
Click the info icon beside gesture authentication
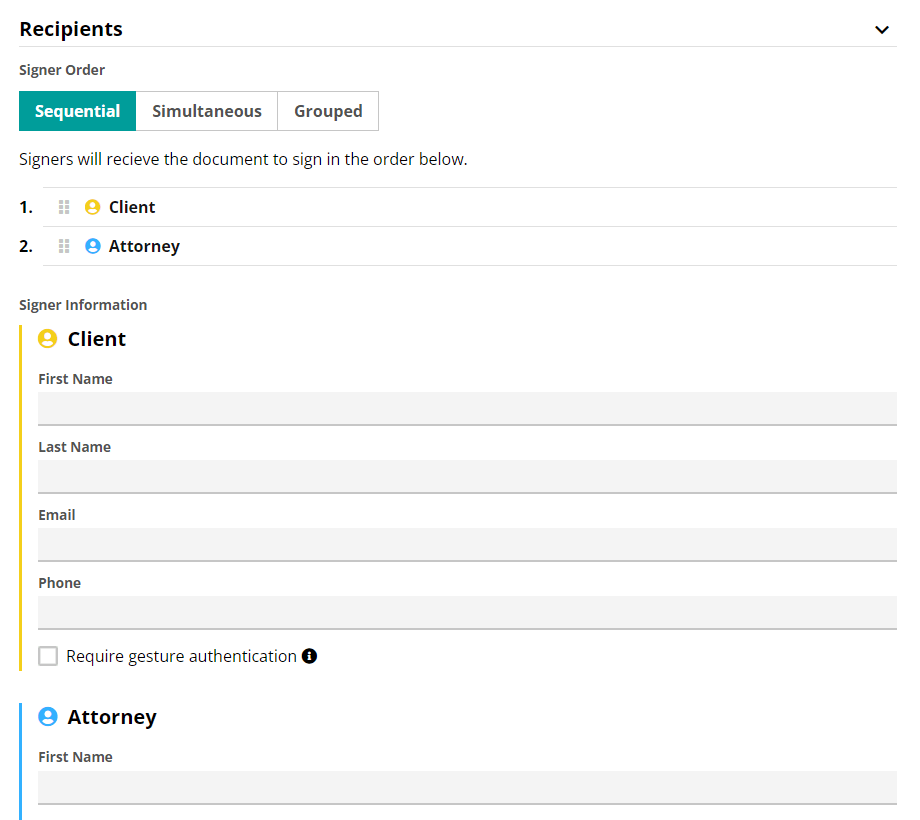pyautogui.click(x=309, y=656)
